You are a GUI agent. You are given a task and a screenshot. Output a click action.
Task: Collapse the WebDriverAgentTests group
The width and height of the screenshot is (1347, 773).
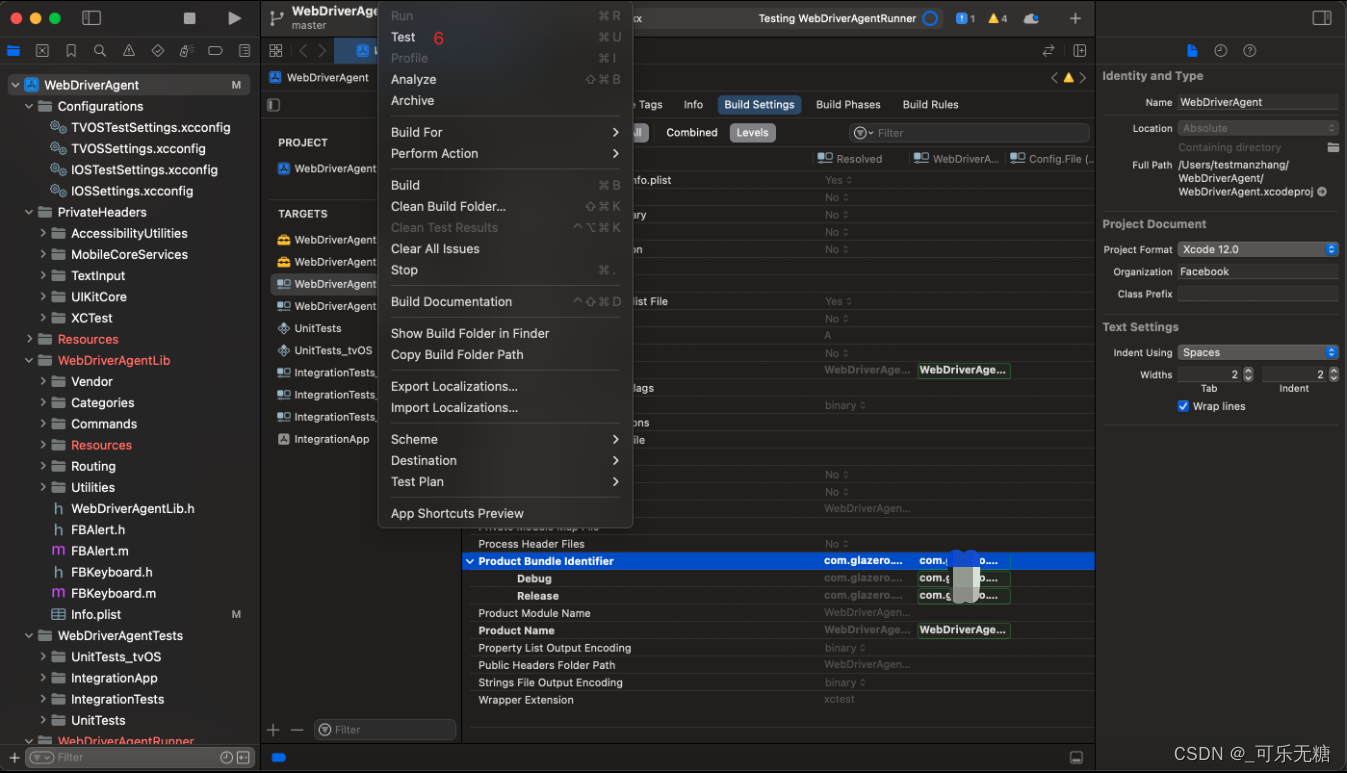29,635
